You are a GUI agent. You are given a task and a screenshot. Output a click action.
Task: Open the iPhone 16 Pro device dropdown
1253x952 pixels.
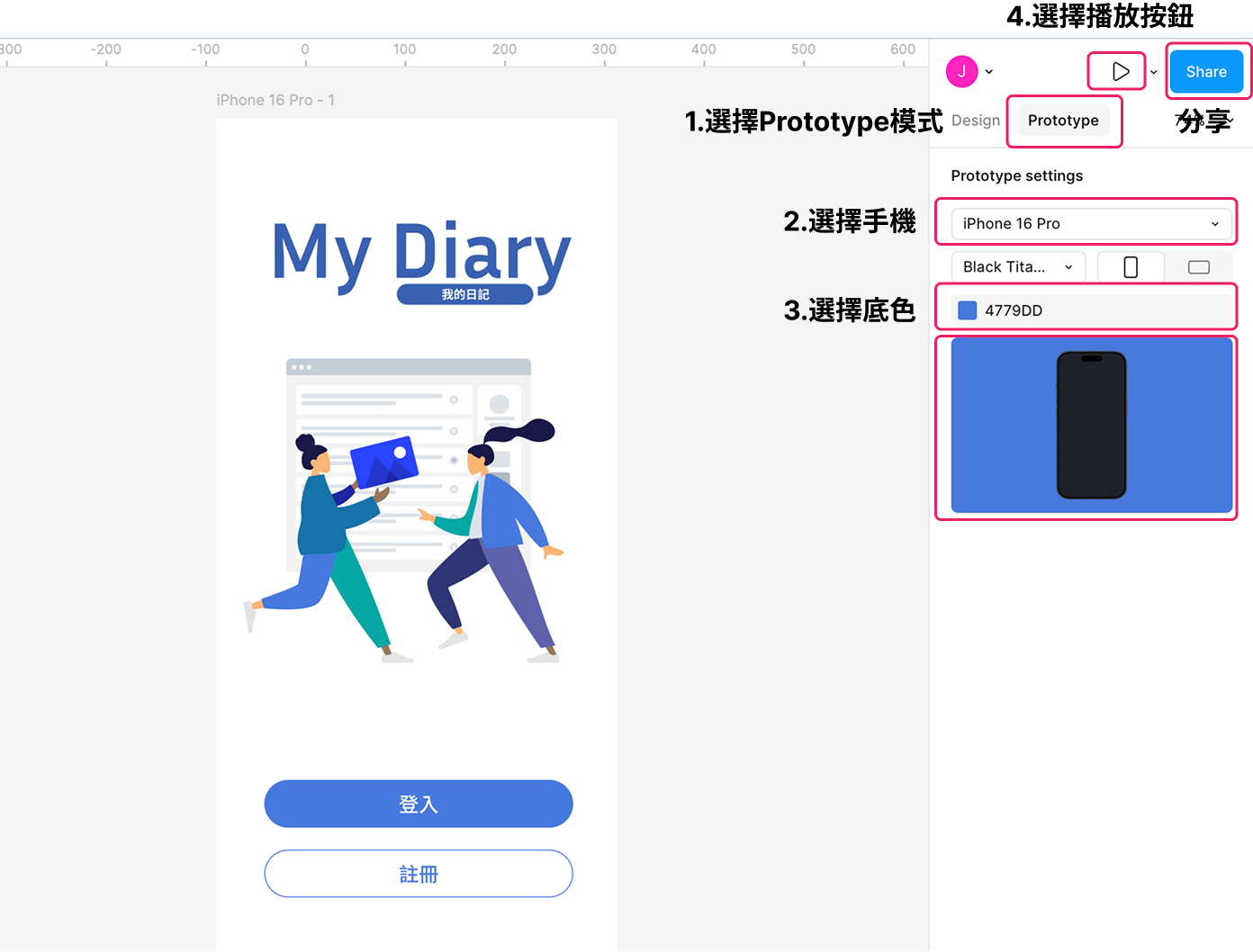pyautogui.click(x=1090, y=224)
